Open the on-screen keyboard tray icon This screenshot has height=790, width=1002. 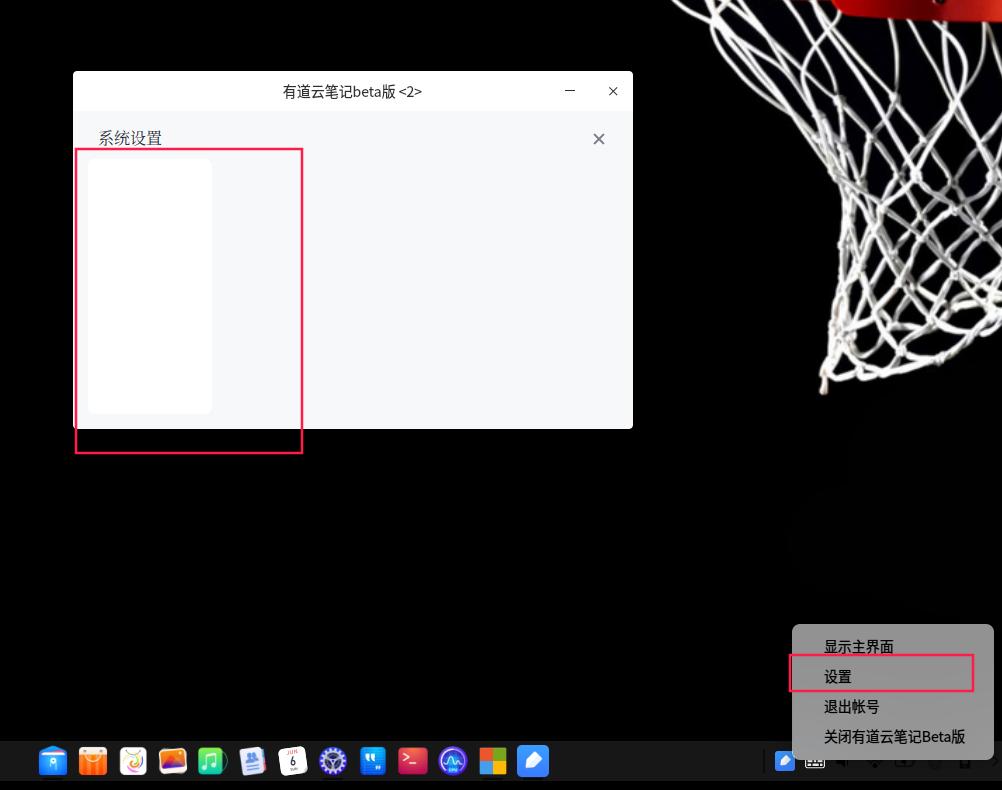click(x=814, y=761)
